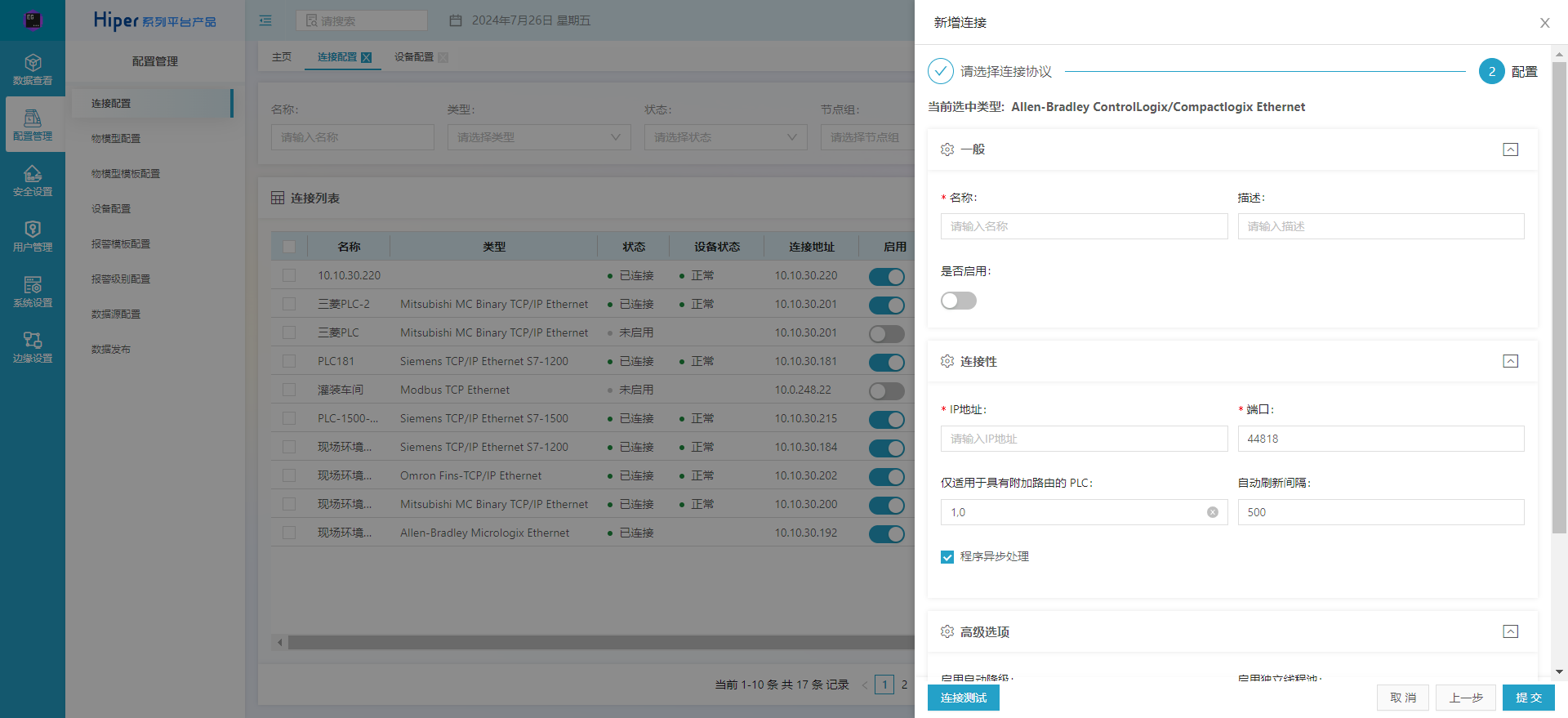The image size is (1568, 718).
Task: Click the 自动刷新间隔 field showing 500
Action: point(1381,512)
